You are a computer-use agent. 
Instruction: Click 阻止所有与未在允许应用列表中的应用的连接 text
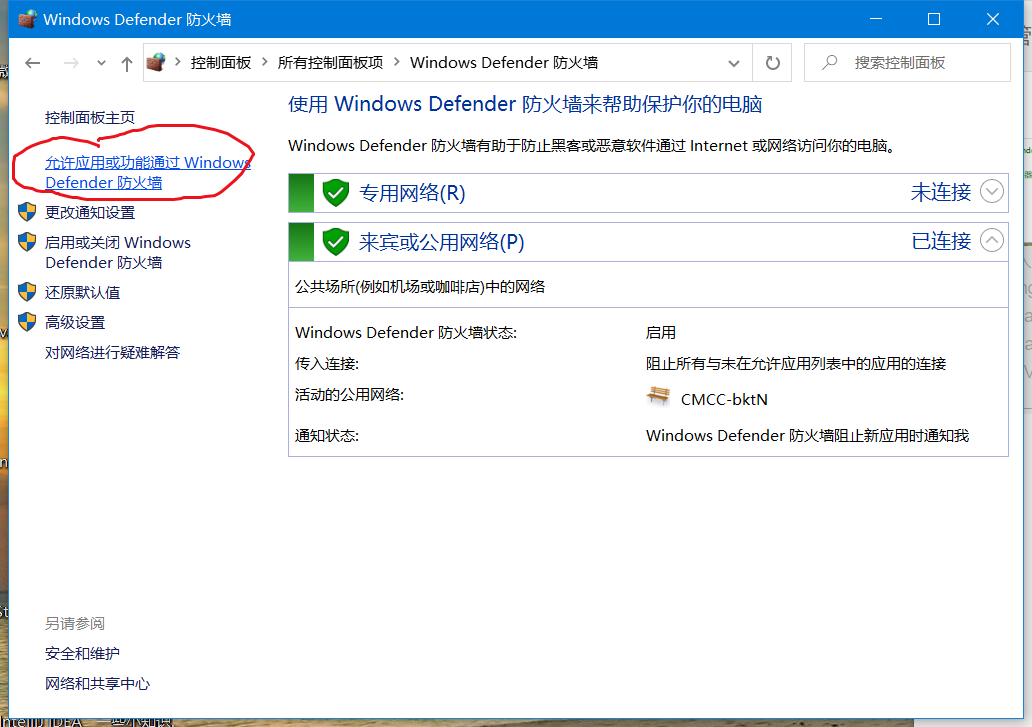pyautogui.click(x=796, y=364)
